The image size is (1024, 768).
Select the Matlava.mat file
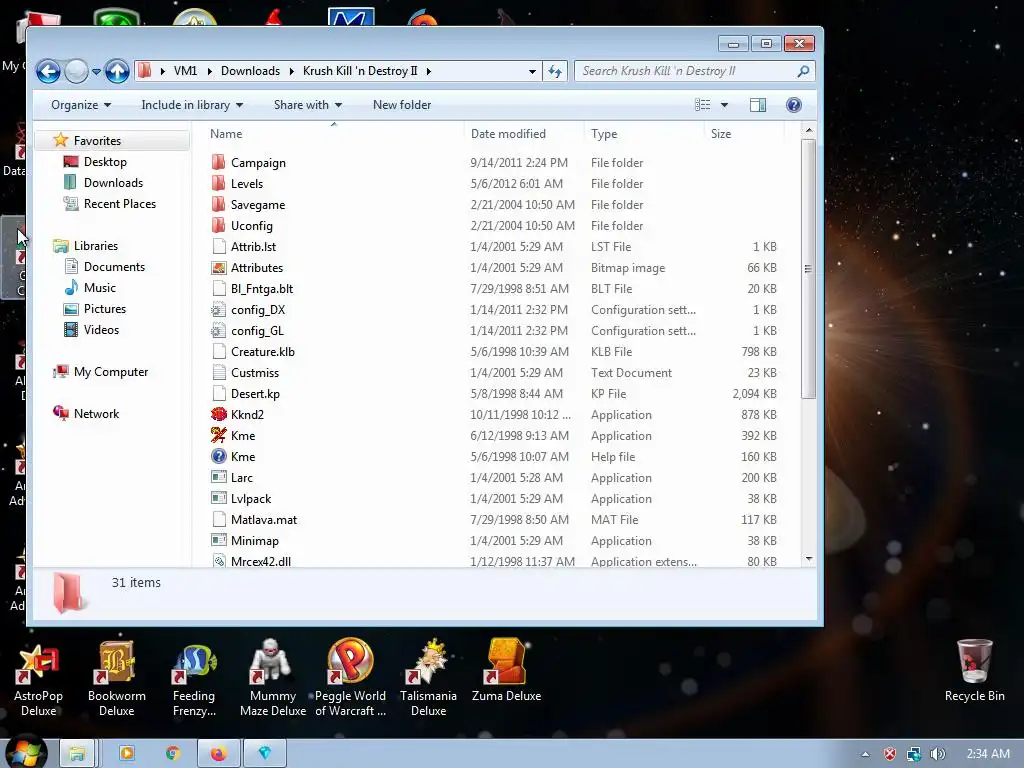point(264,519)
